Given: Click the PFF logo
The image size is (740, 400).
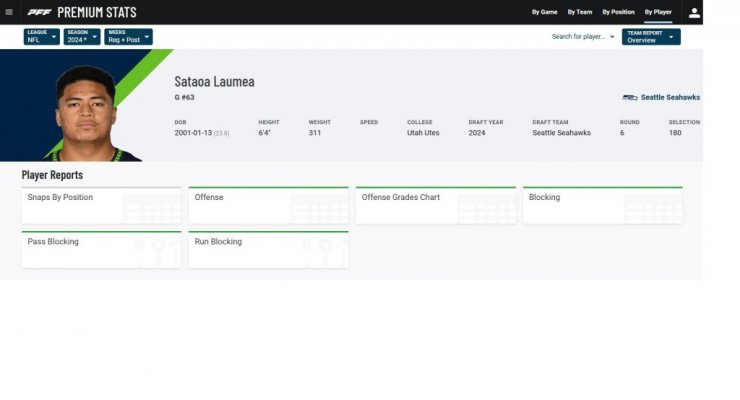Looking at the screenshot, I should (39, 12).
